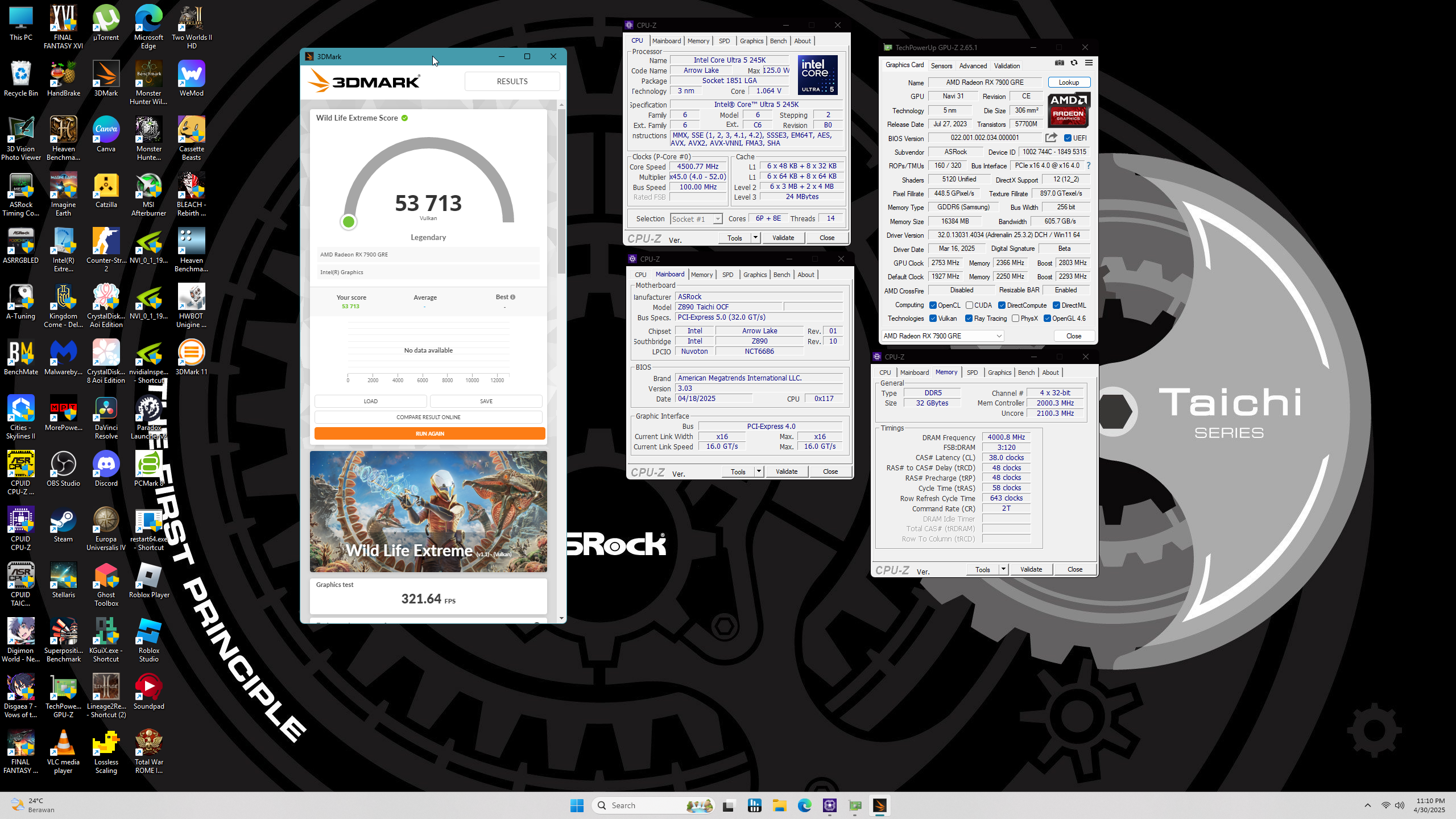This screenshot has height=819, width=1456.
Task: Open the 3DMark desktop shortcut
Action: point(106,79)
